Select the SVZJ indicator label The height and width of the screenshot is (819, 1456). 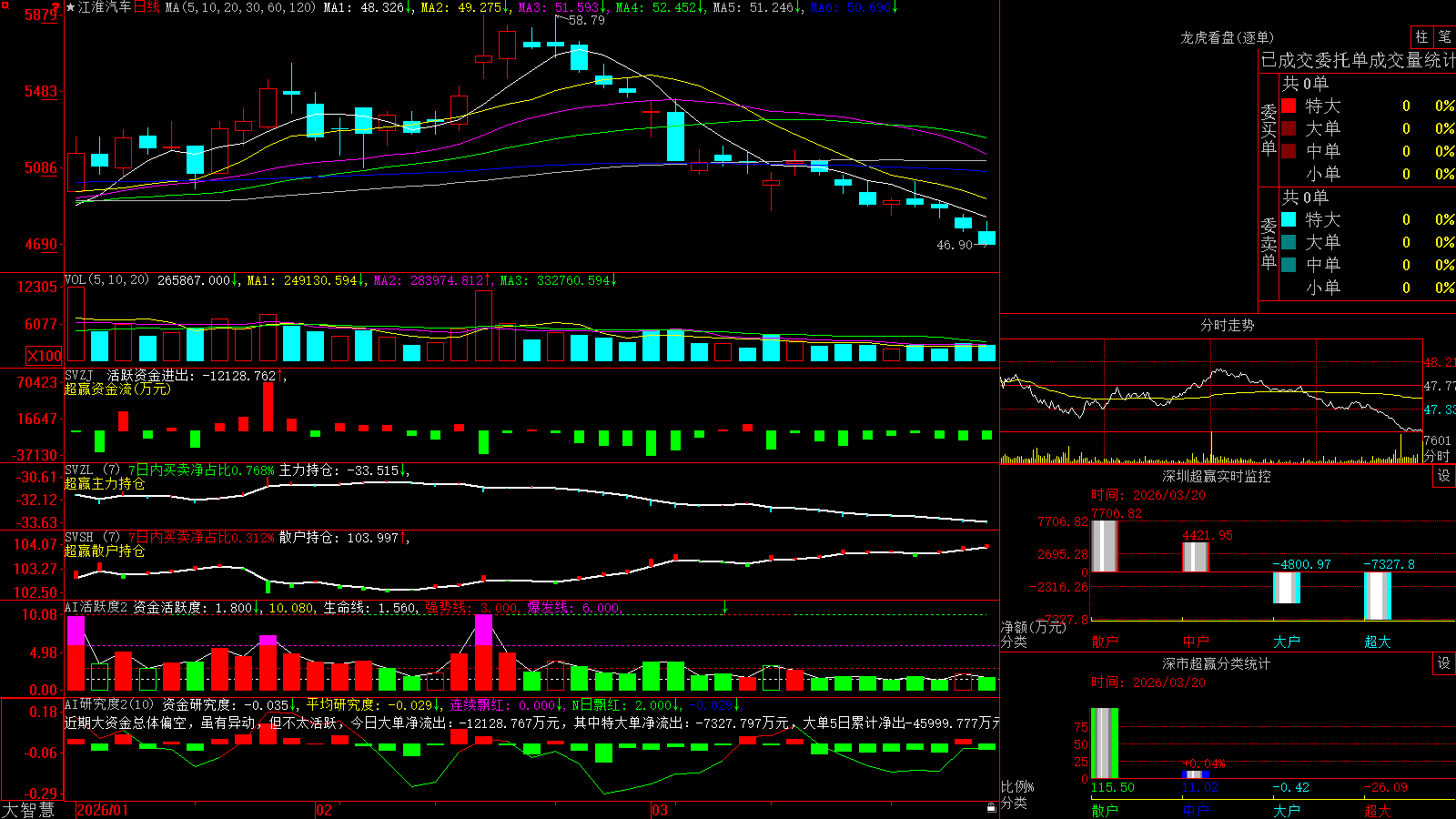click(x=78, y=375)
